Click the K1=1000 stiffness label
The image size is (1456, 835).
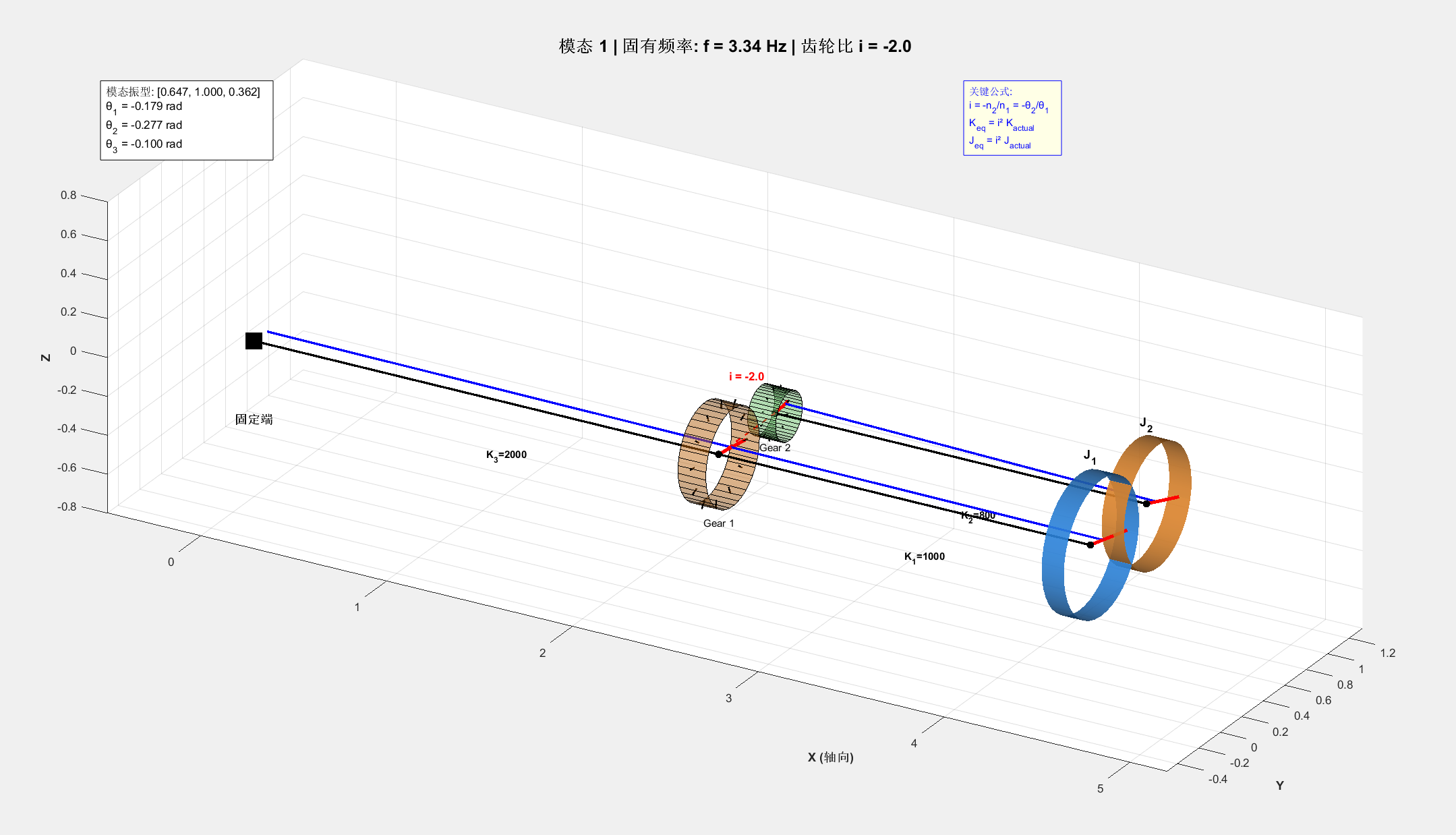(925, 557)
